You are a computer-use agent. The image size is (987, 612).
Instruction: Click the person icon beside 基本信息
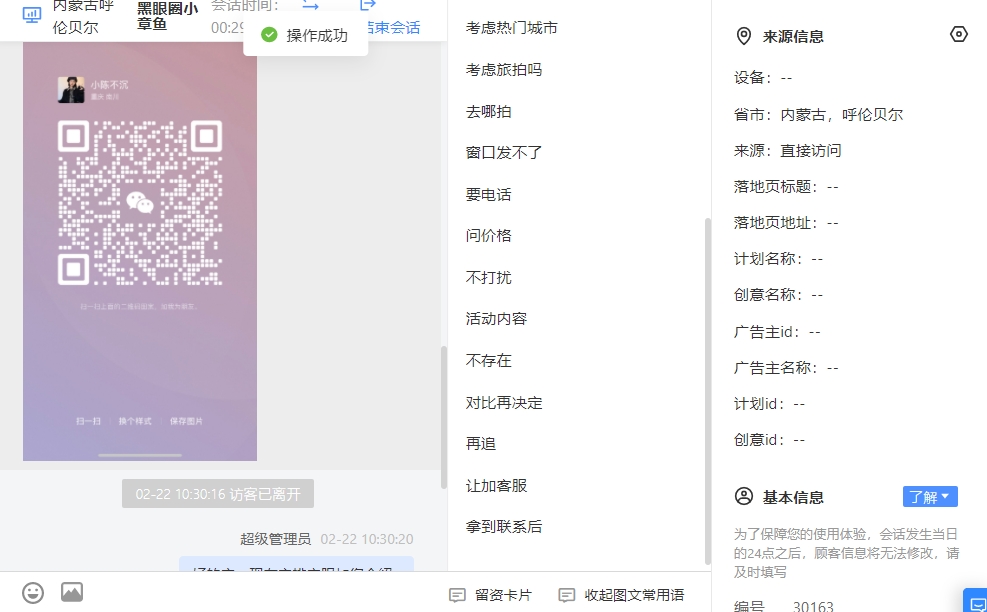(743, 496)
